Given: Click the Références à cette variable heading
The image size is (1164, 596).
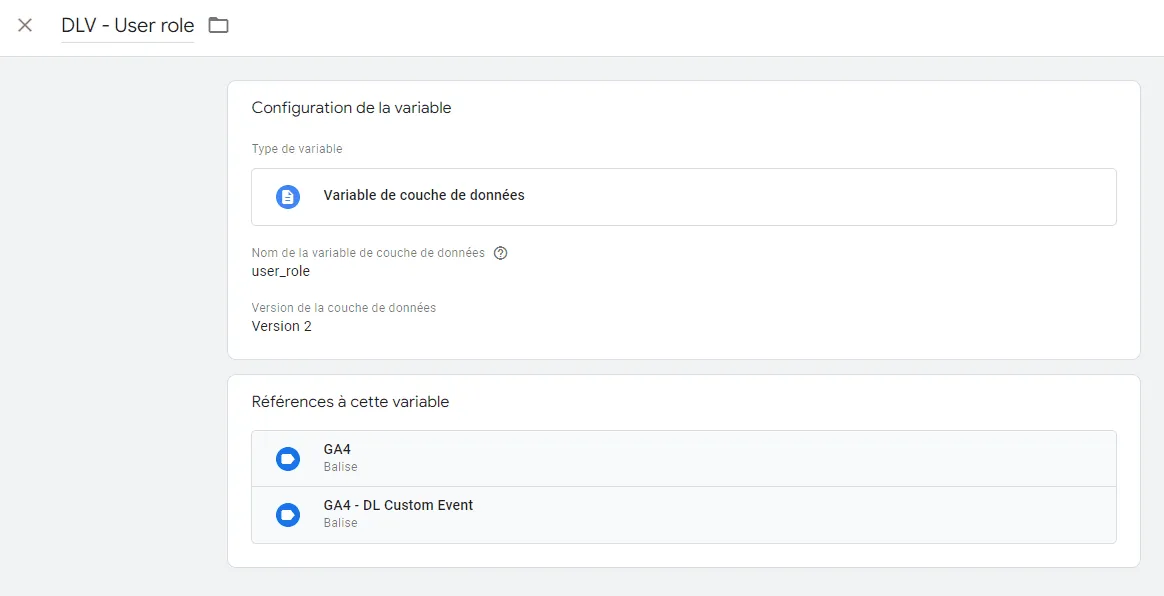Looking at the screenshot, I should (x=350, y=402).
